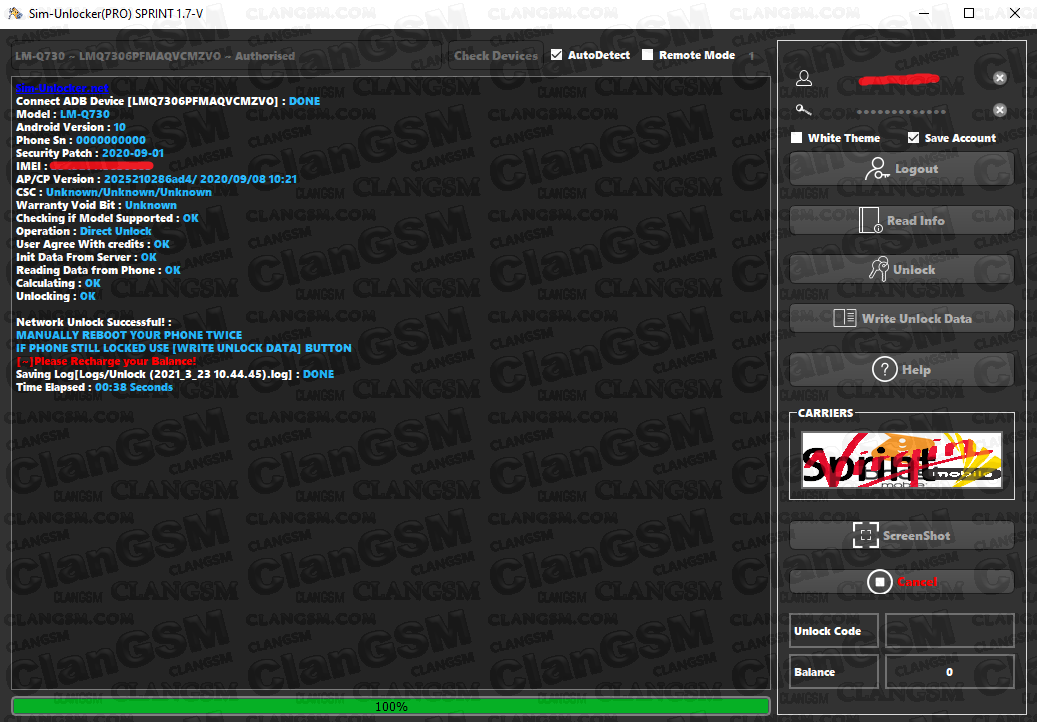Clear the password field with X icon

pos(1000,110)
